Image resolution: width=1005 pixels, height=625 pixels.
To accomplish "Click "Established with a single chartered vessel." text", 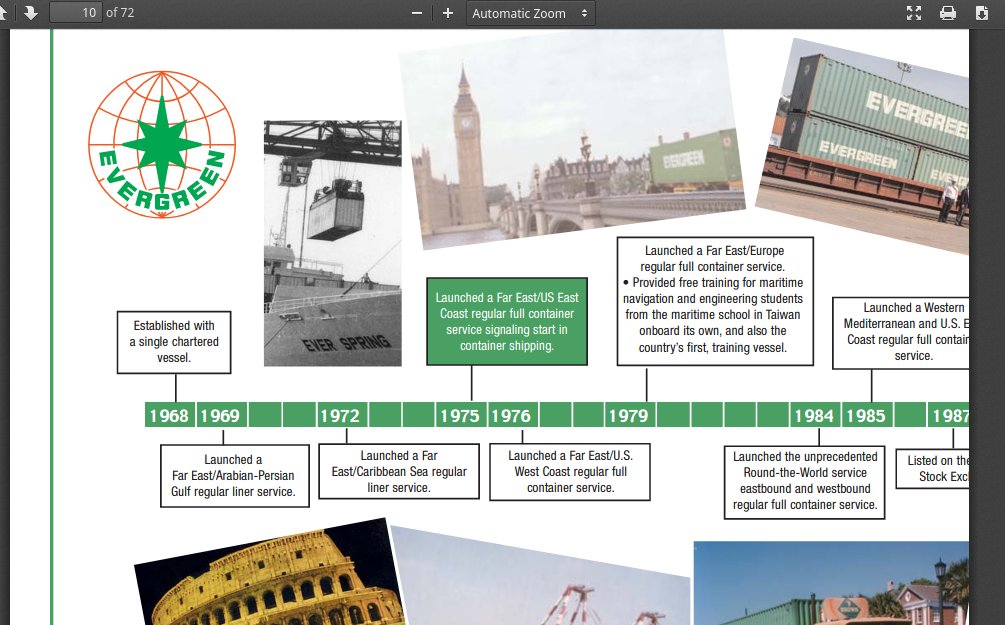I will (174, 342).
